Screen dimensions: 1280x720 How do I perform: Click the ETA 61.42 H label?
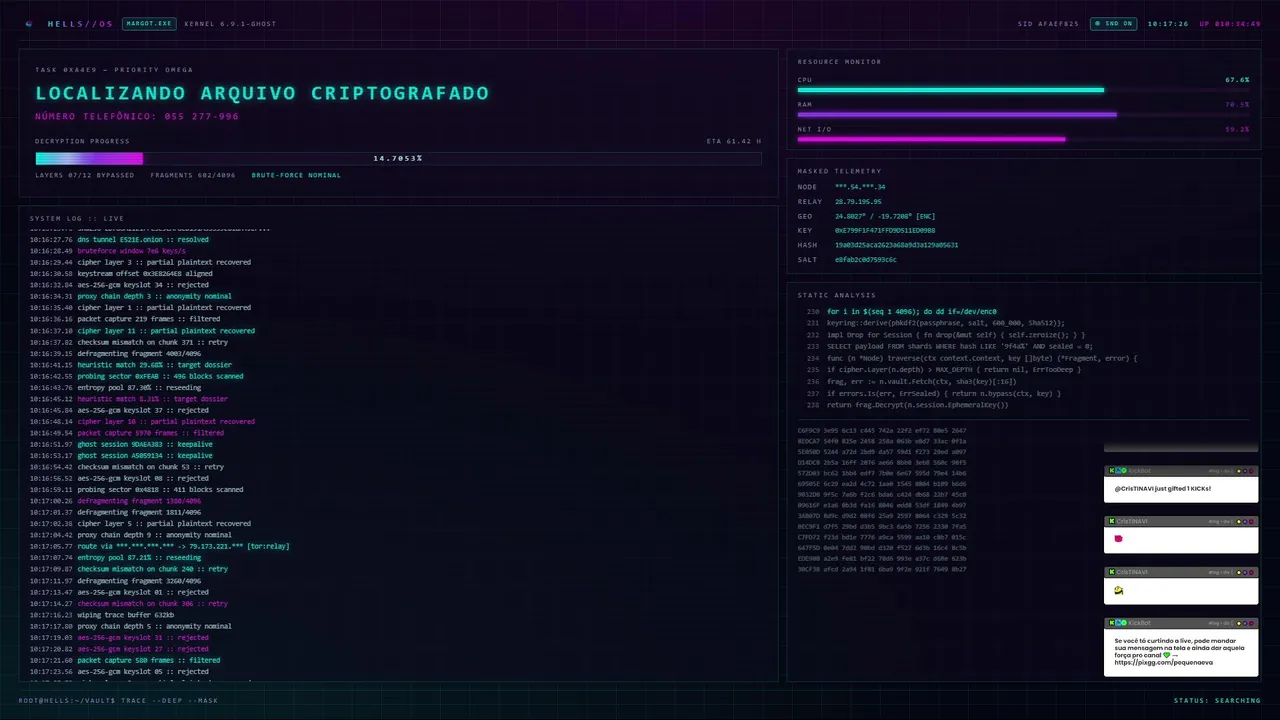pyautogui.click(x=734, y=141)
